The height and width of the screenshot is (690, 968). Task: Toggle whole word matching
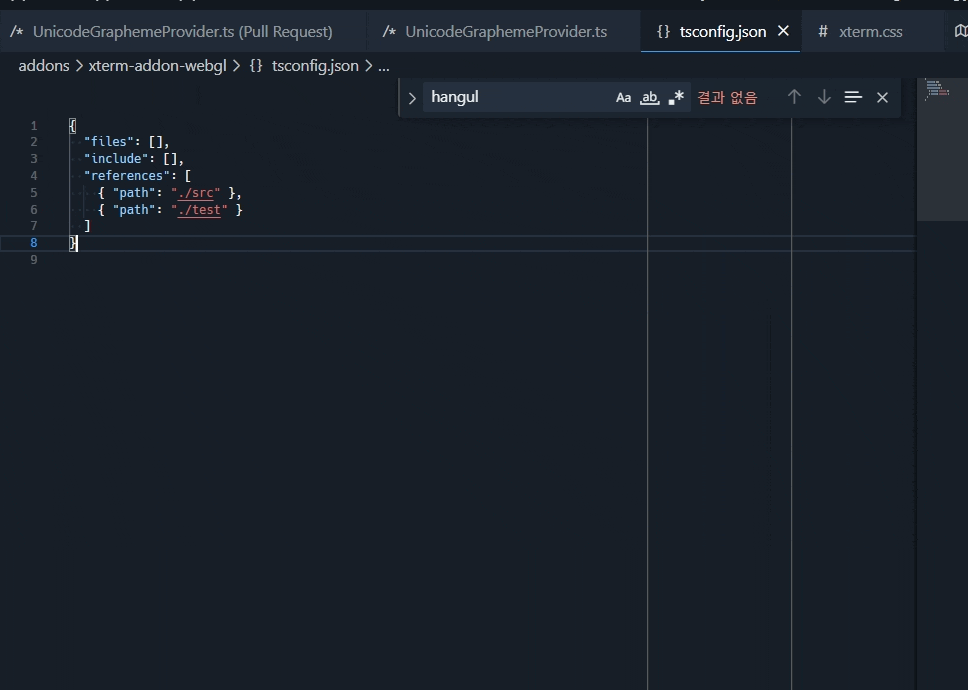pos(650,97)
